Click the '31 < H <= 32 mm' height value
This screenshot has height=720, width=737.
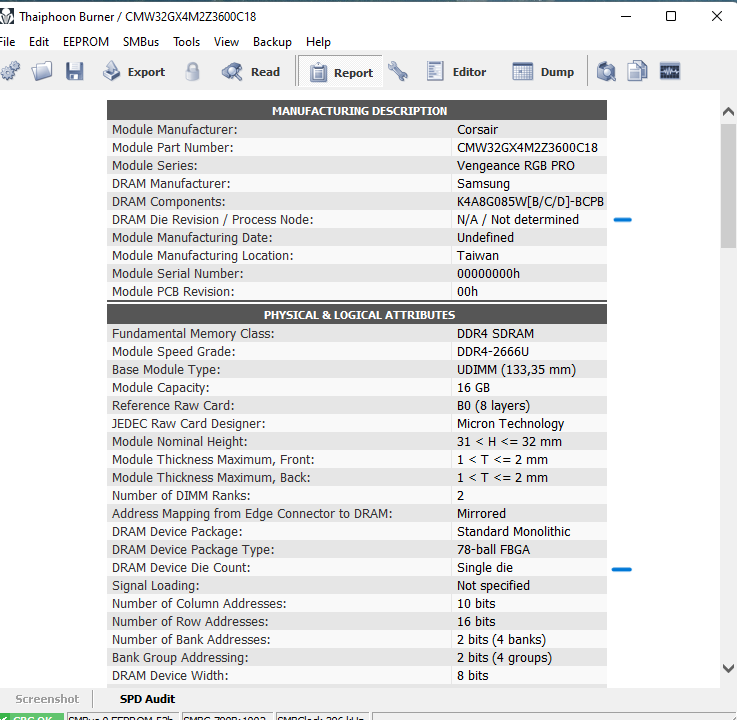[x=509, y=442]
